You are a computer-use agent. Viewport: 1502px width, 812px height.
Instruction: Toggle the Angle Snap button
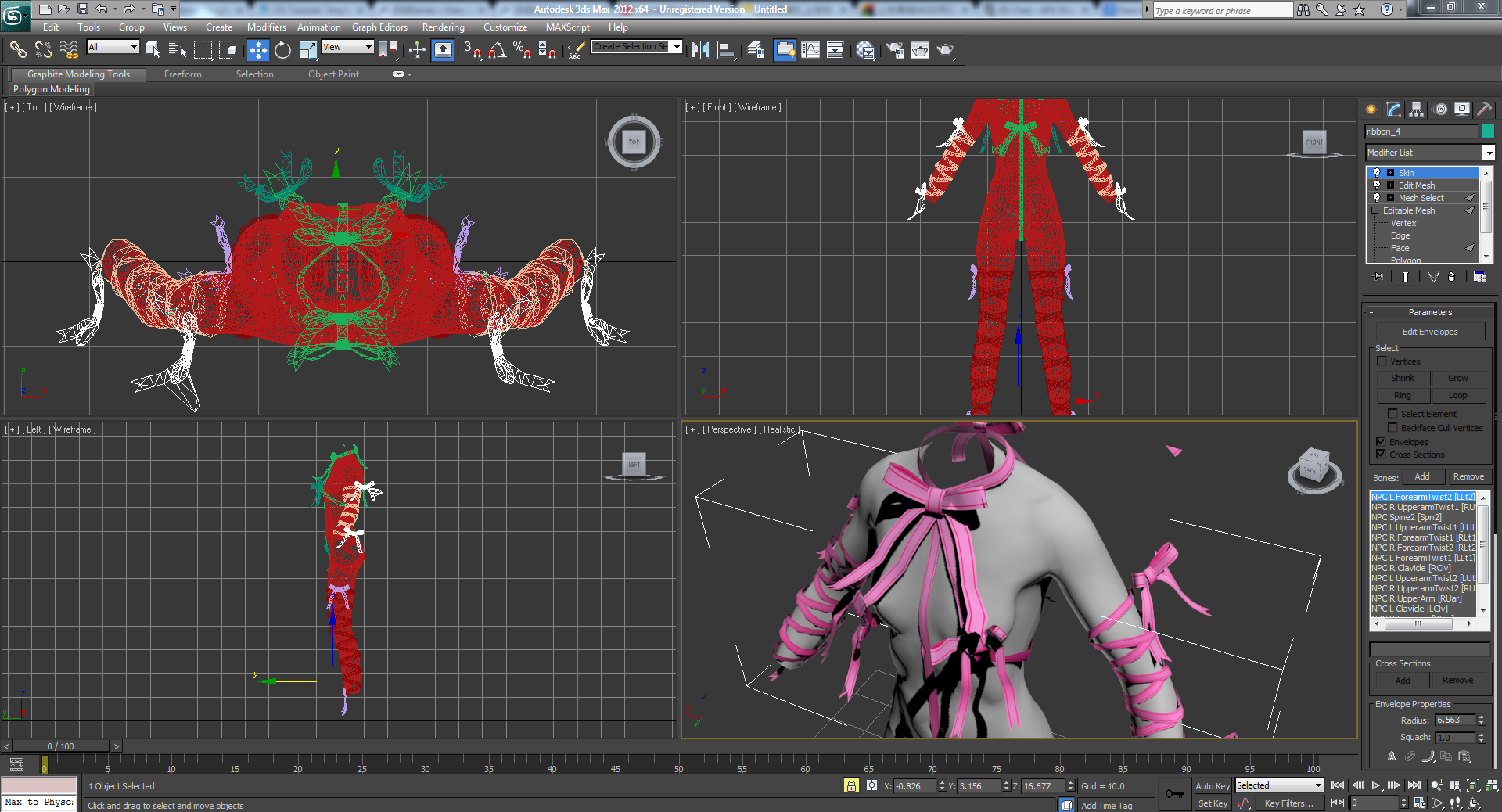click(x=498, y=50)
